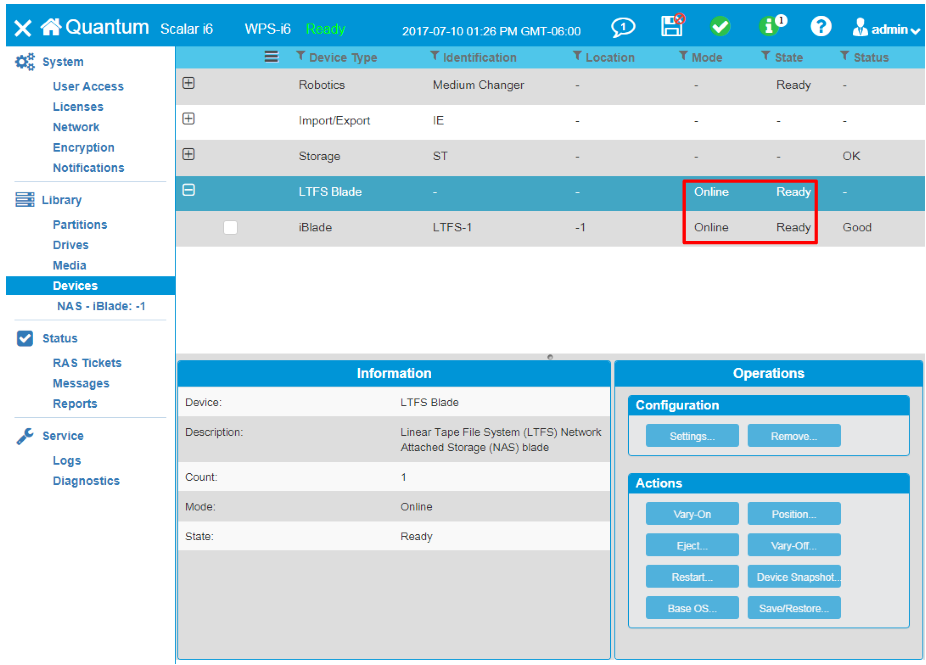Image resolution: width=926 pixels, height=665 pixels.
Task: Open Reports in the sidebar
Action: [75, 404]
